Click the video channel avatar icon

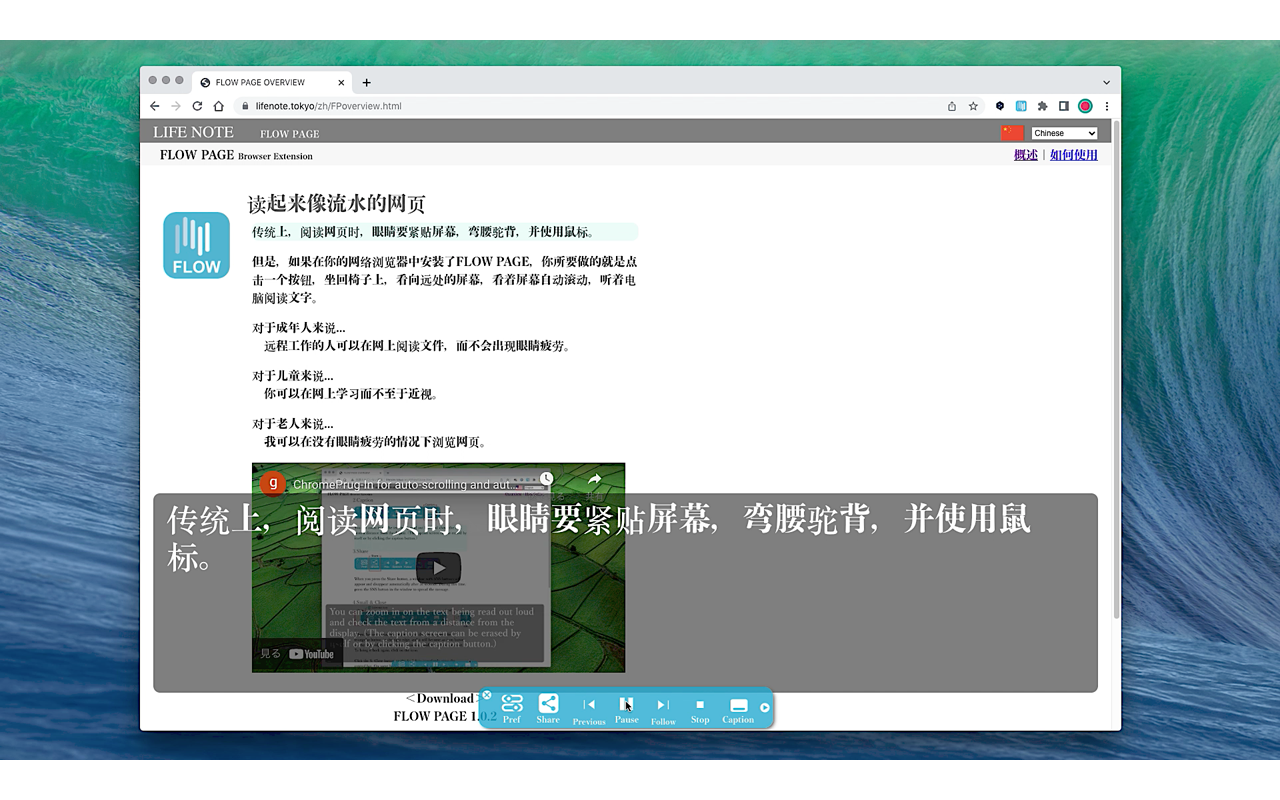[x=272, y=484]
